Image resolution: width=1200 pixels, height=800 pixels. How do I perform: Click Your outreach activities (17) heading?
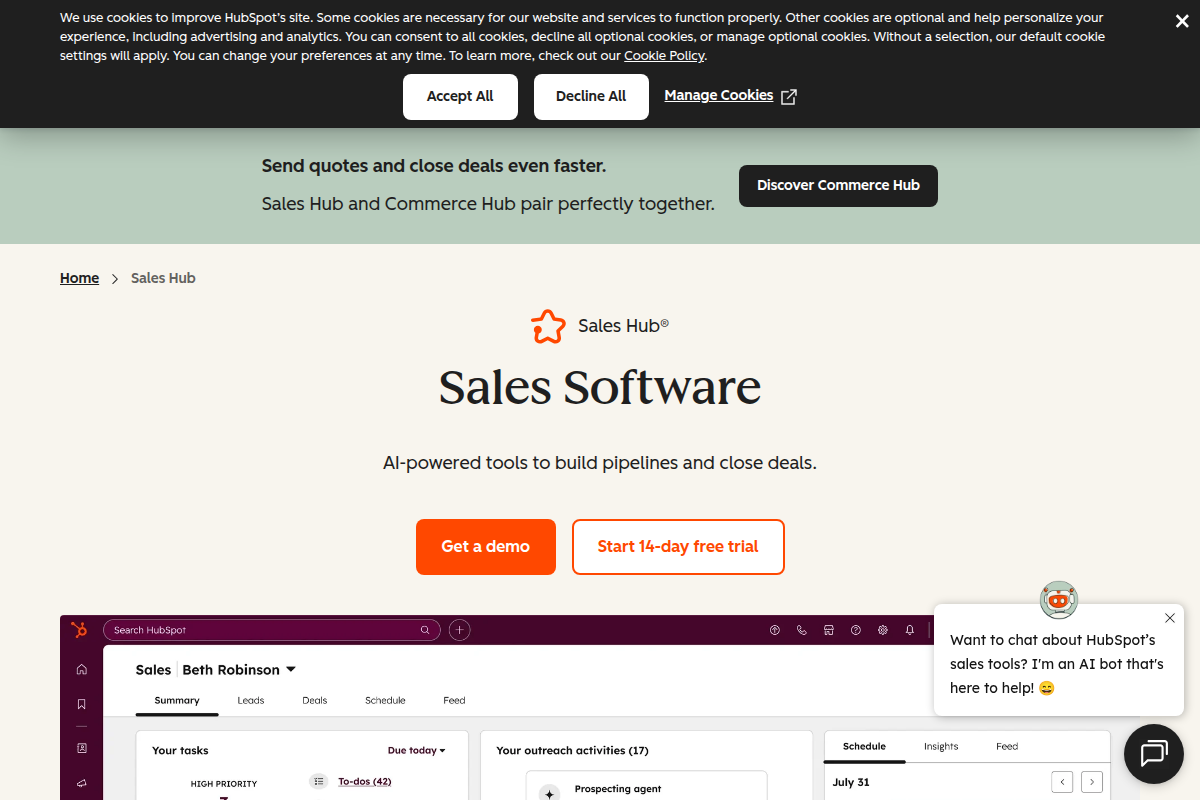(573, 751)
